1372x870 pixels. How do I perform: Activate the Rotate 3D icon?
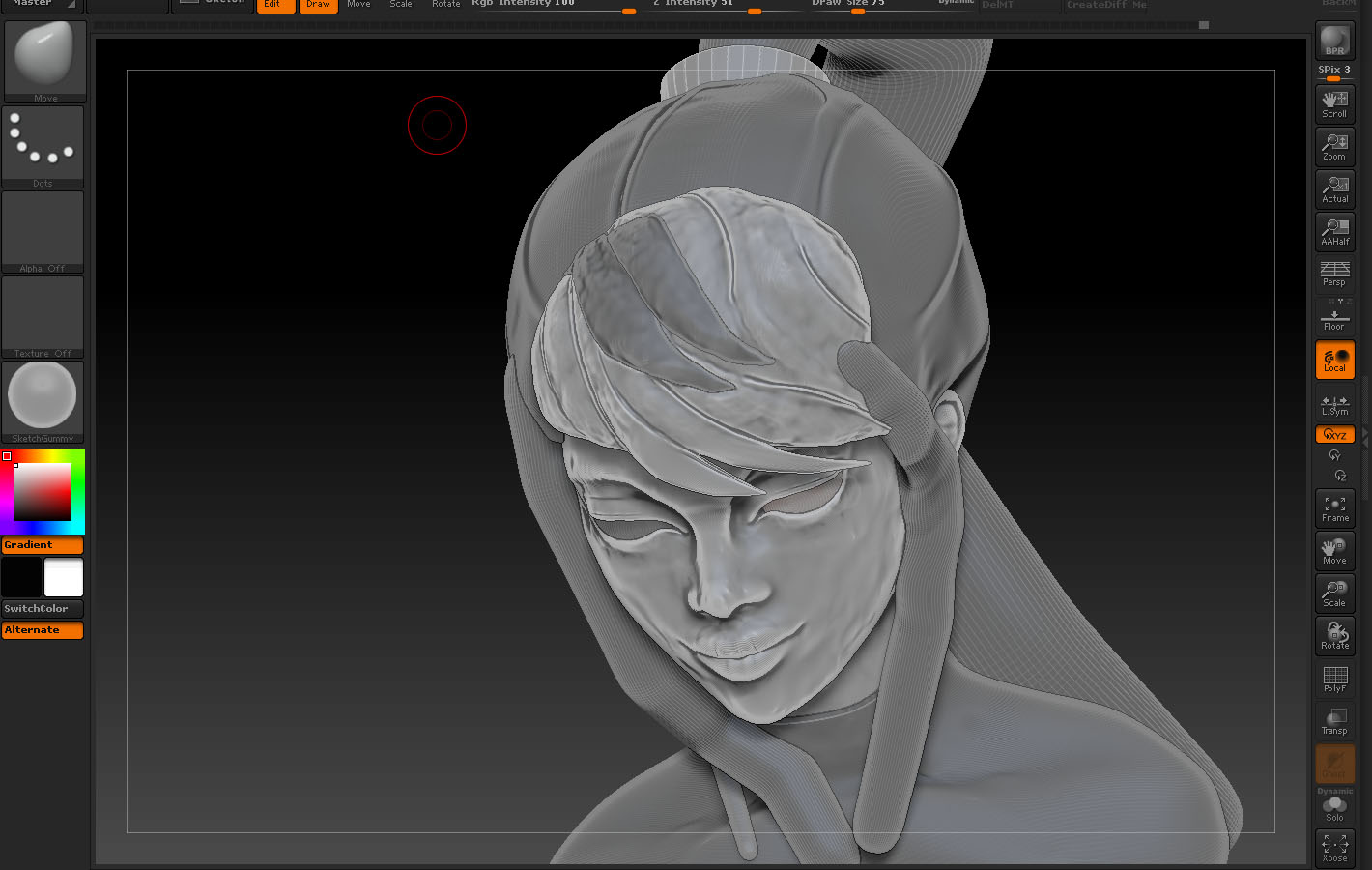pyautogui.click(x=1334, y=634)
